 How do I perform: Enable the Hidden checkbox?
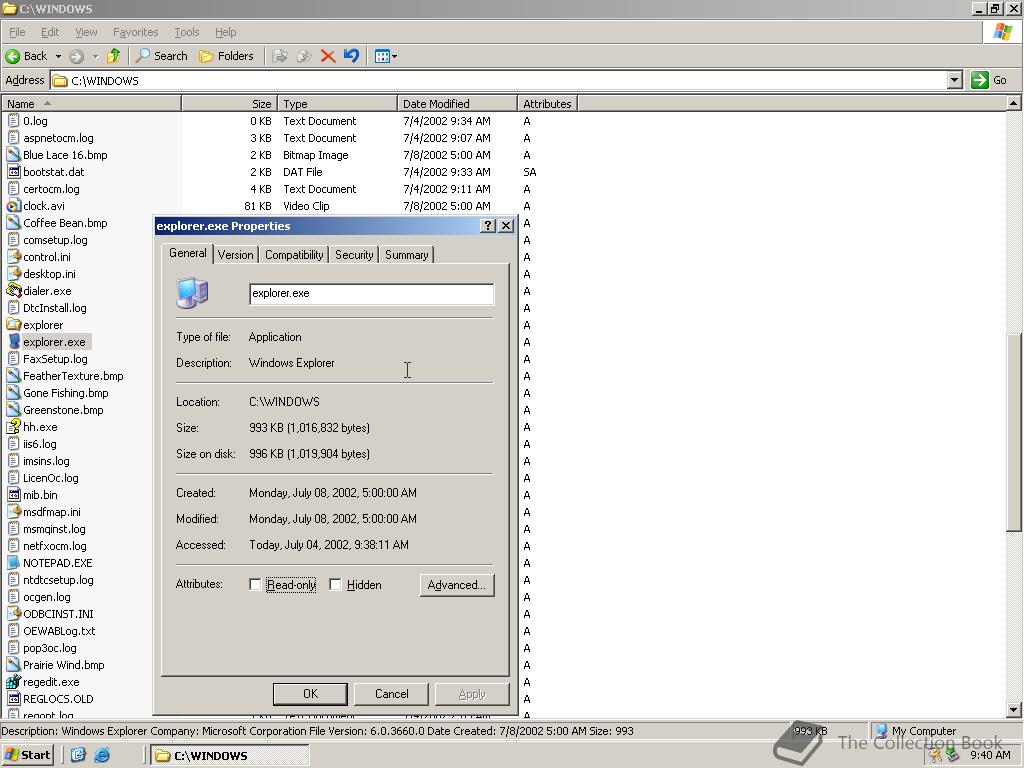(335, 585)
